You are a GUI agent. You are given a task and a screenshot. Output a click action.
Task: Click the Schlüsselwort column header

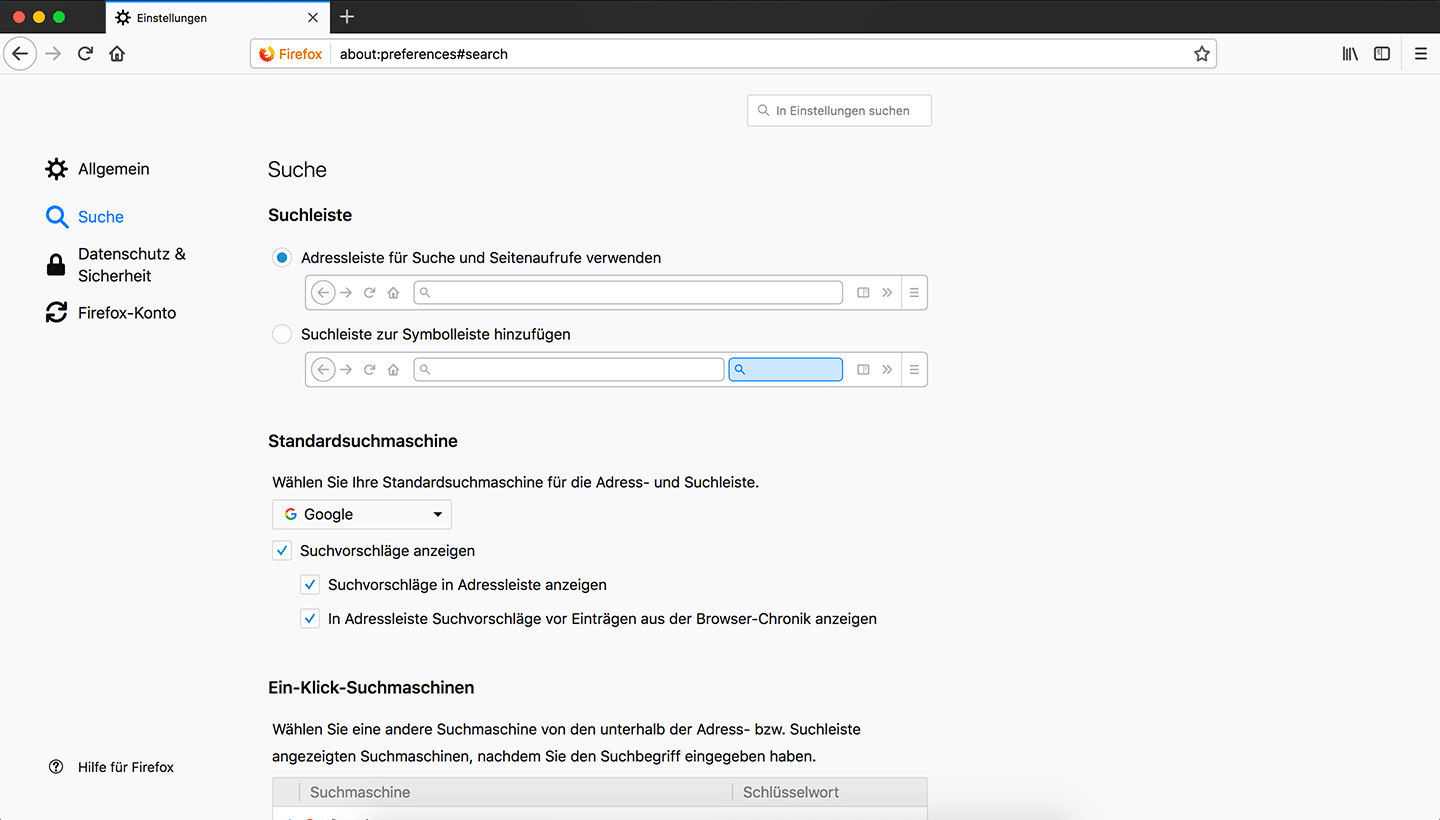point(829,792)
